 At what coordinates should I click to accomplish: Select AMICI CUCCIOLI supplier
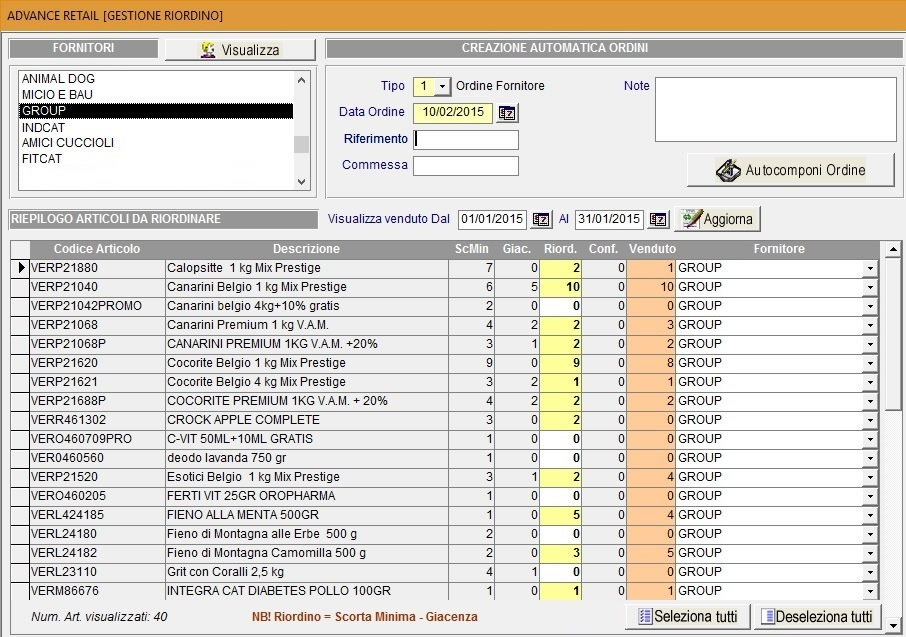(x=156, y=143)
